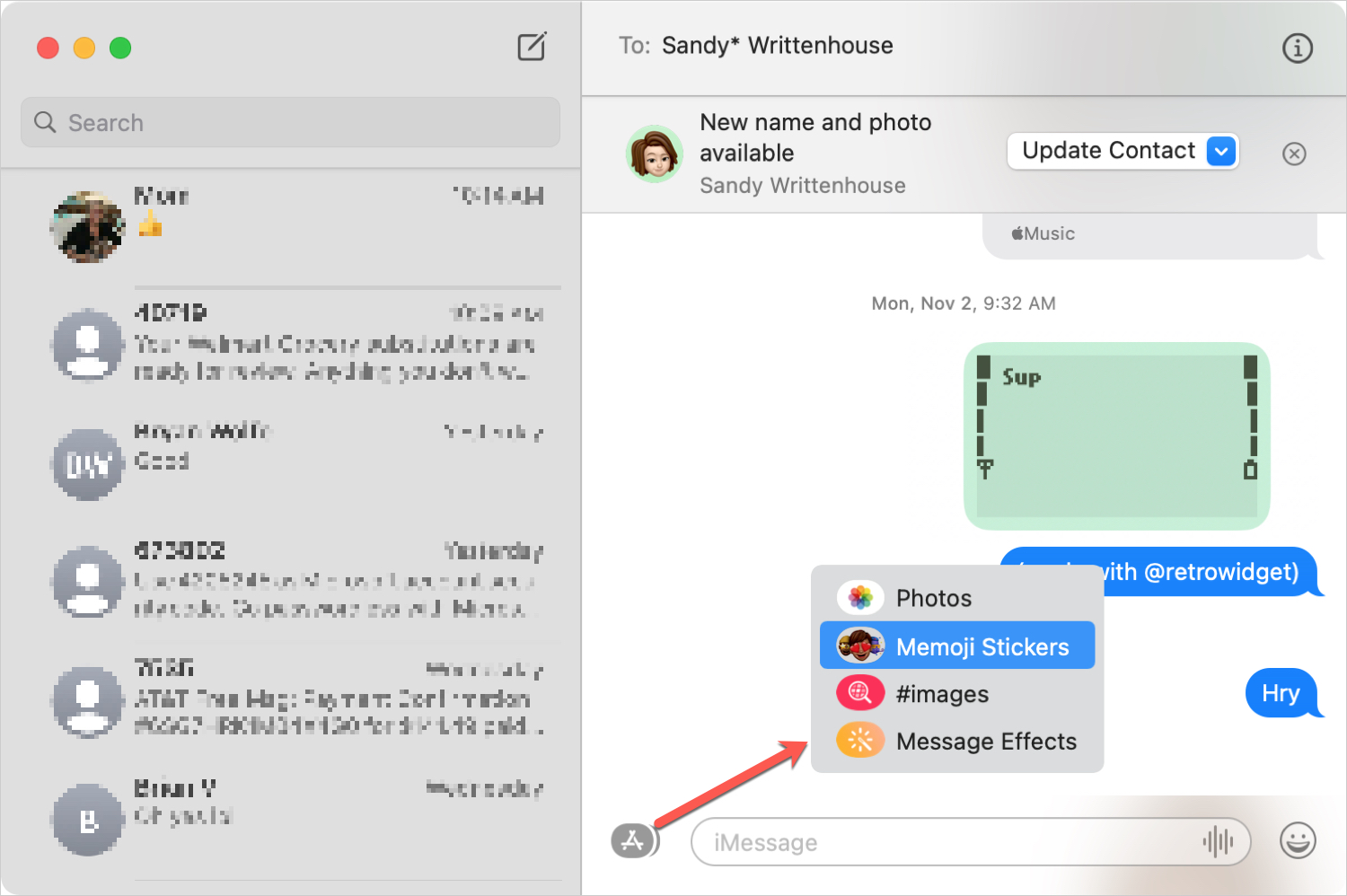Click the Memoji Stickers faces icon
This screenshot has height=896, width=1347.
point(860,646)
